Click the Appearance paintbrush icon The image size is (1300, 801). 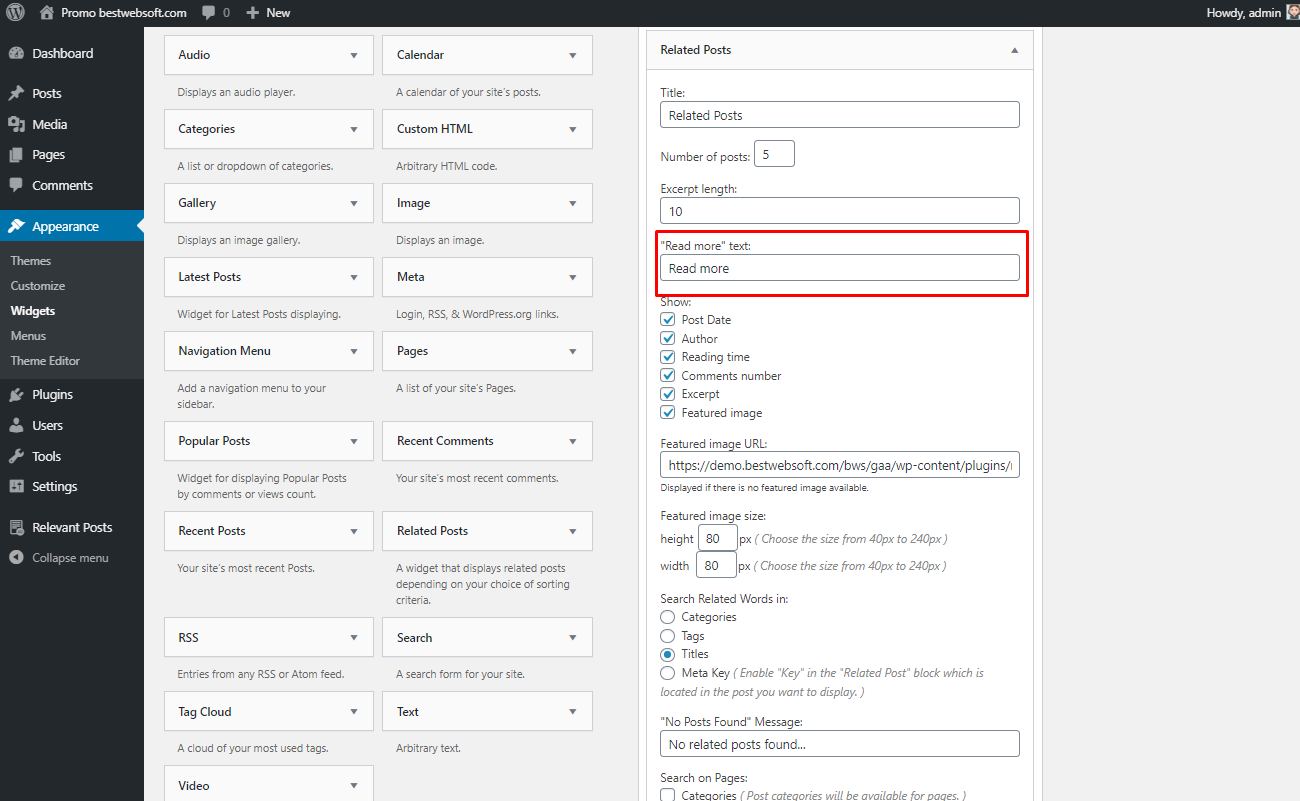point(16,227)
